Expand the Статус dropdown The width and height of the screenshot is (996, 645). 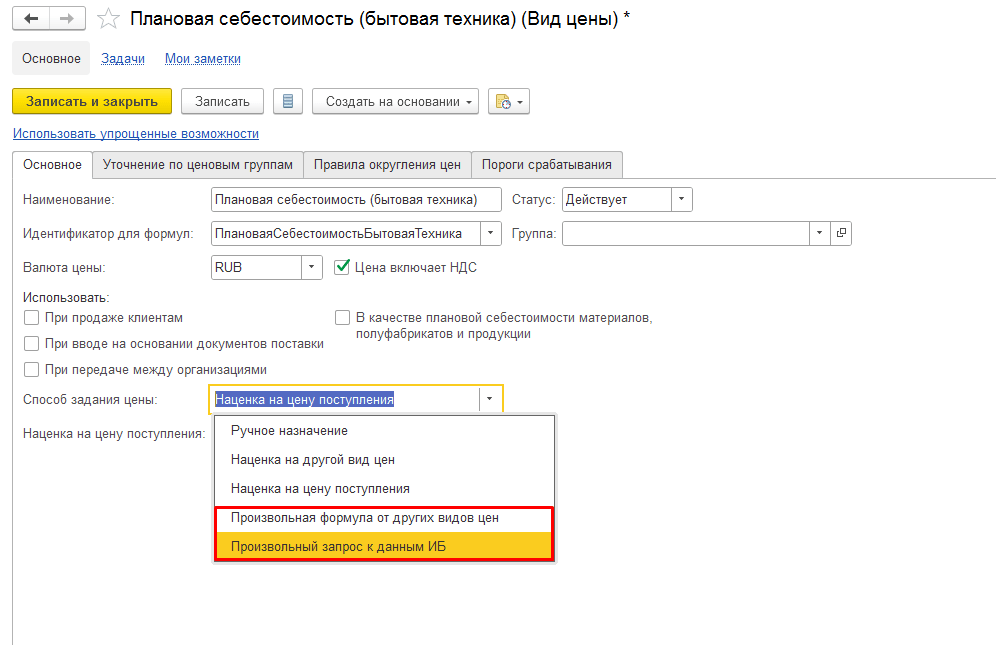click(681, 199)
